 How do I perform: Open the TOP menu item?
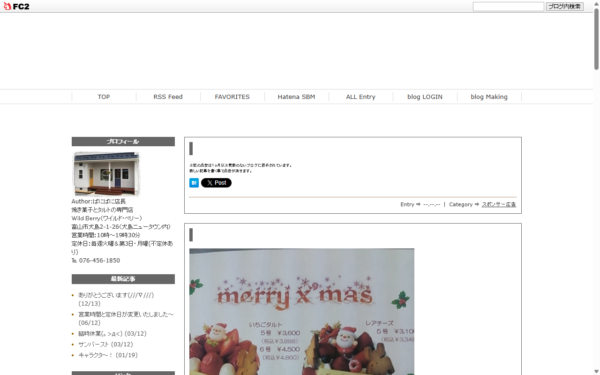[104, 97]
